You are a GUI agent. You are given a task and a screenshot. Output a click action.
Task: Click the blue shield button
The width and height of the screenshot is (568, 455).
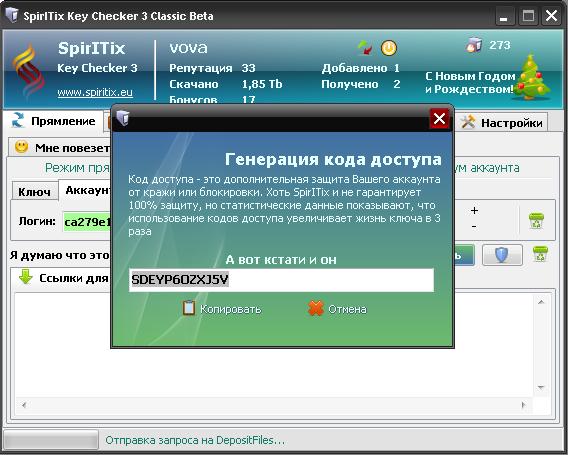pyautogui.click(x=502, y=255)
